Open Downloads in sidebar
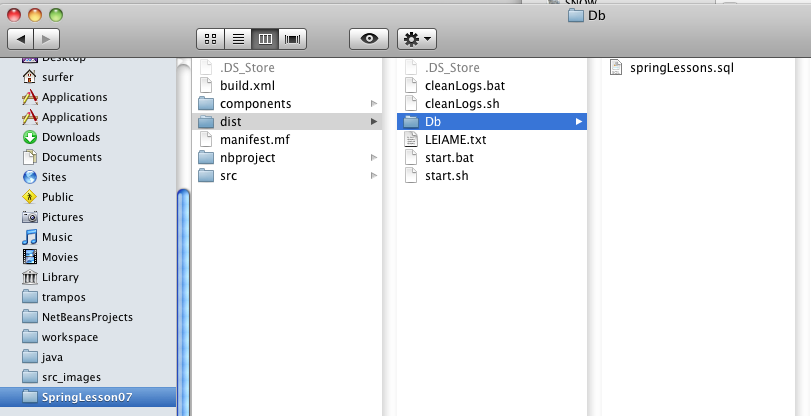The width and height of the screenshot is (811, 416). click(x=88, y=137)
